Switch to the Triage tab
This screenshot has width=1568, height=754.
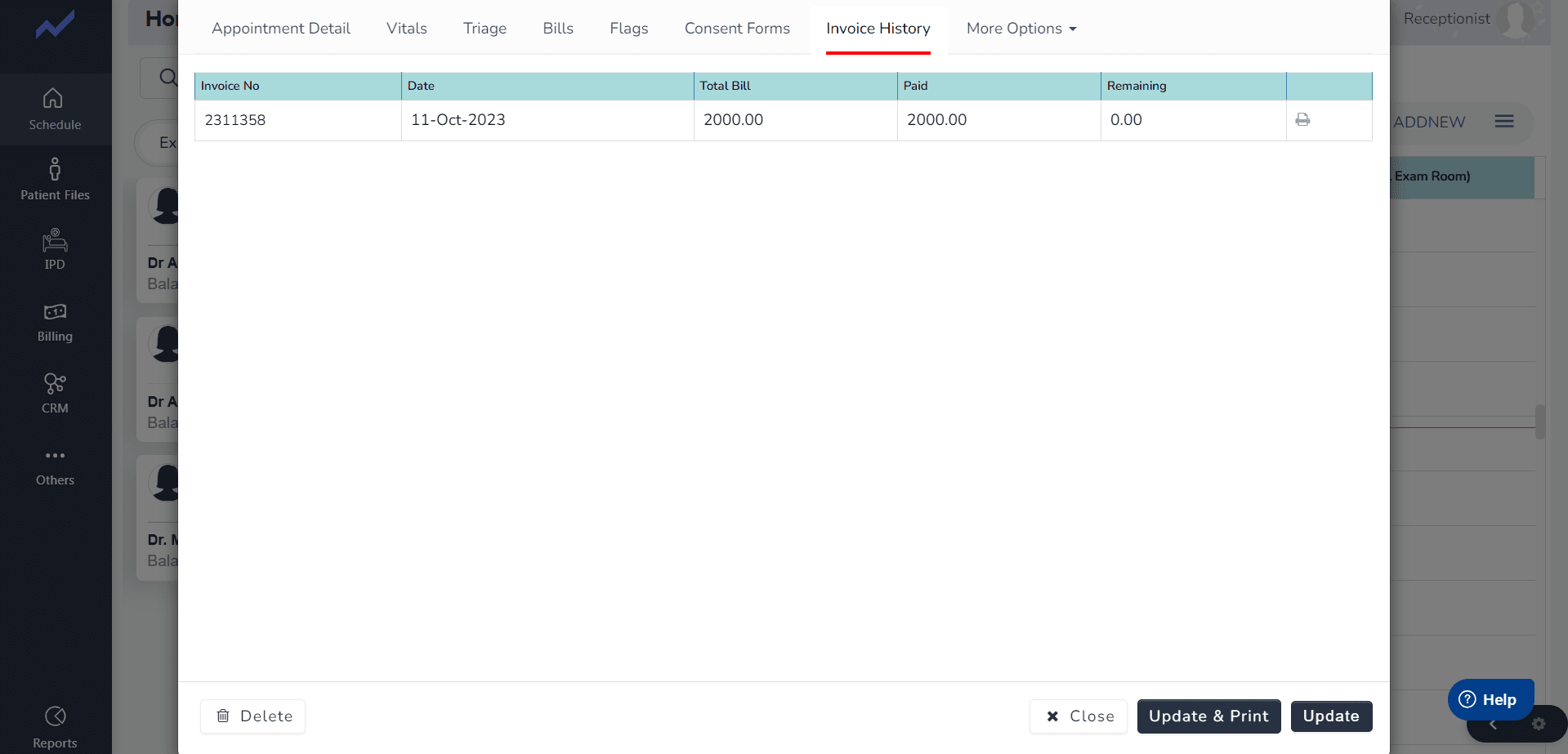485,29
